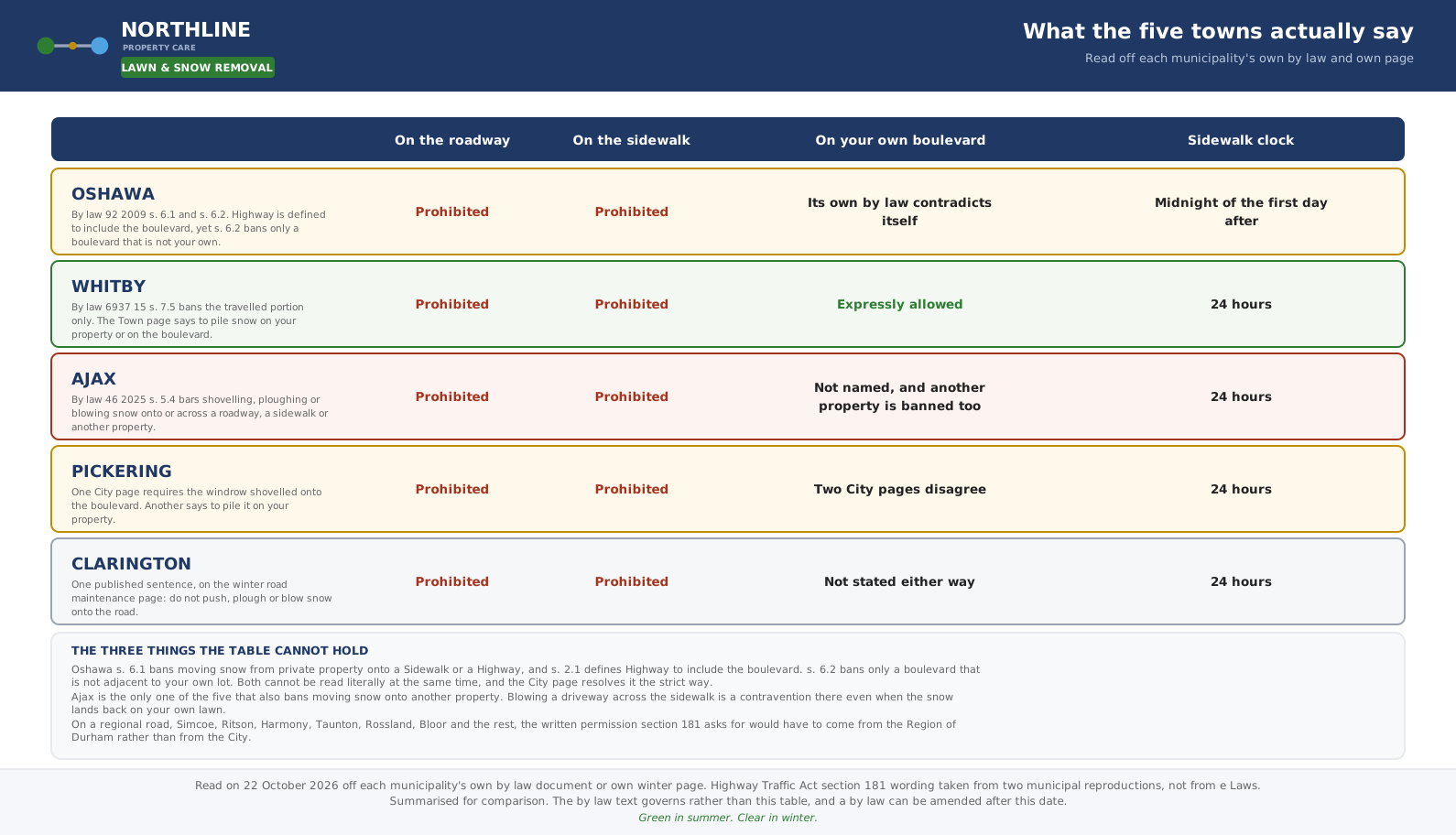Click 'THE THREE THINGS THE TABLE CANNOT HOLD' heading
This screenshot has height=835, width=1456.
pos(220,651)
